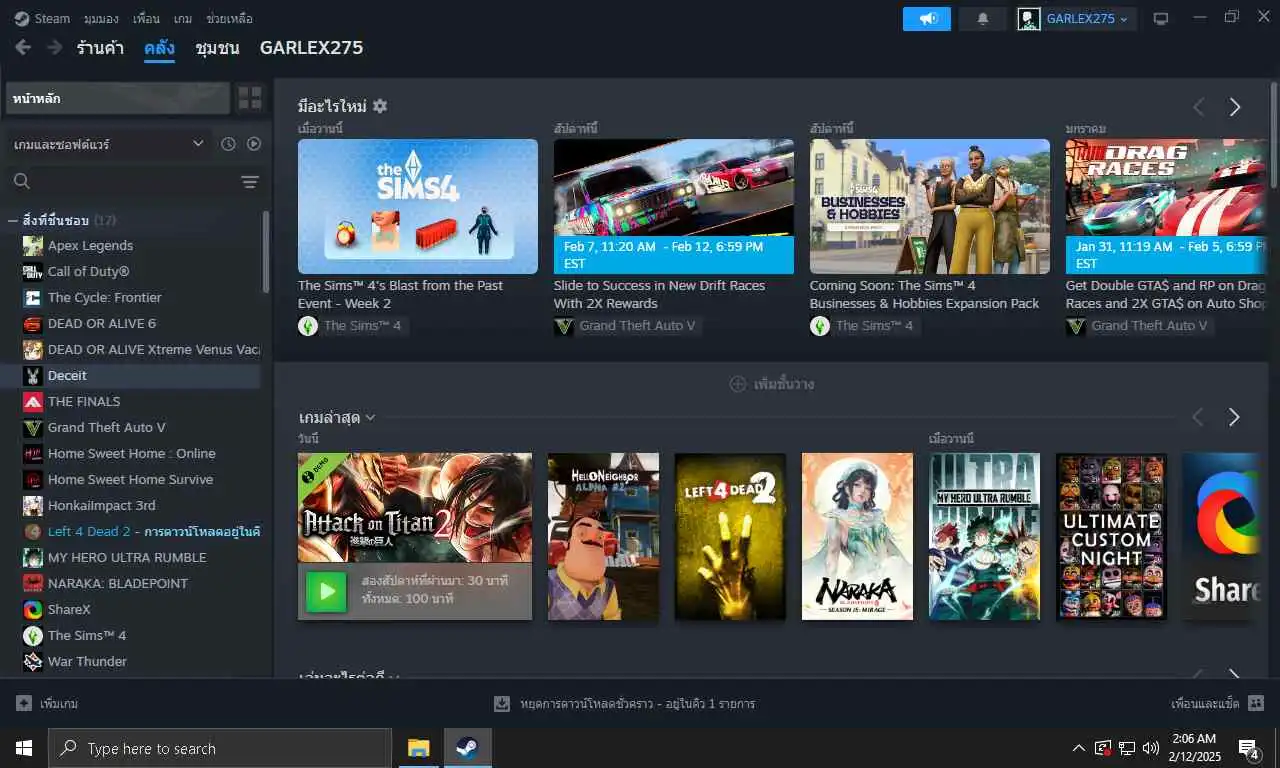This screenshot has height=768, width=1280.
Task: Open Drift Races news thumbnail
Action: pos(674,206)
